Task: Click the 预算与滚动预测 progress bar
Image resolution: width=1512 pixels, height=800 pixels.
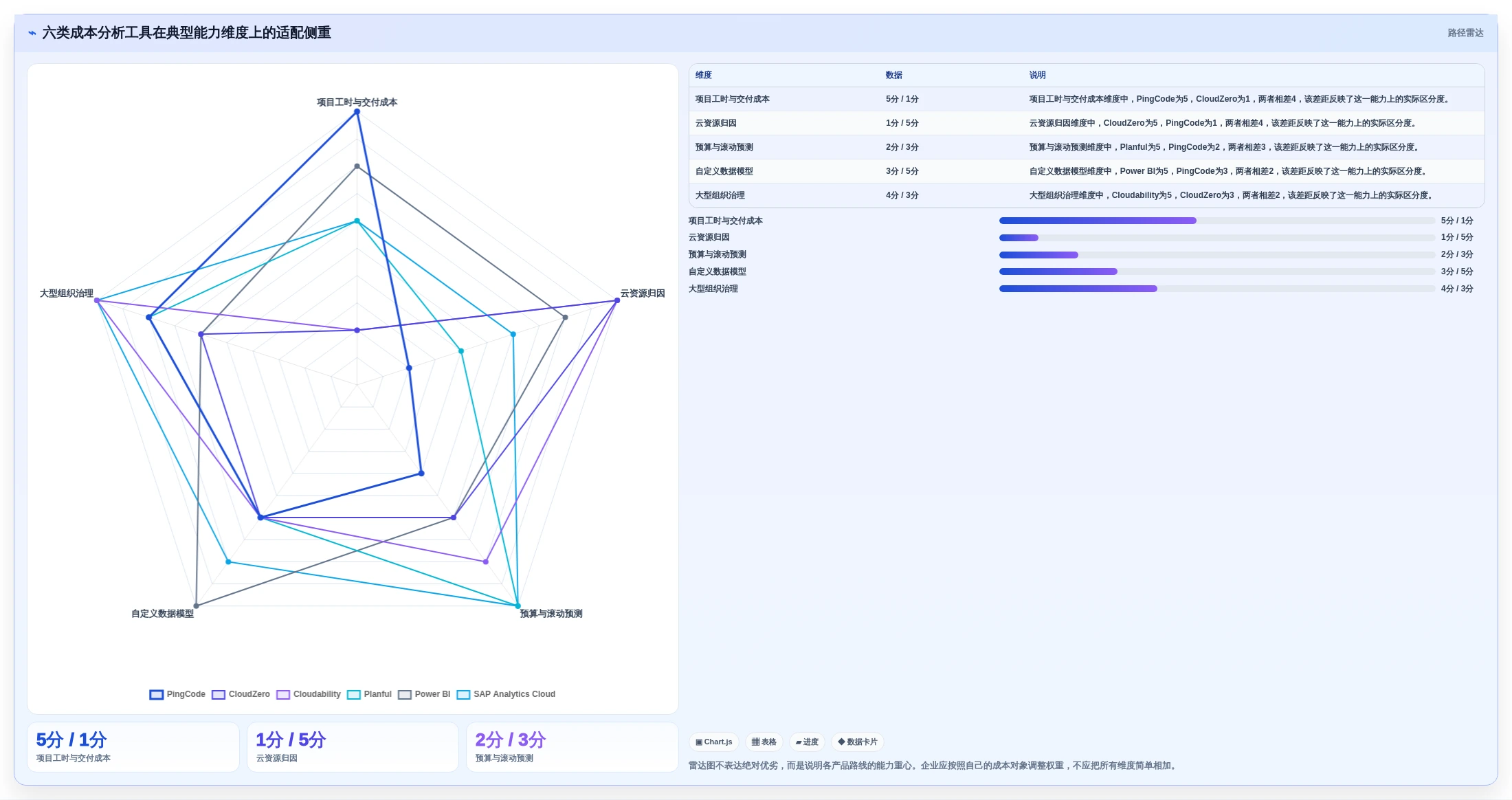Action: coord(1217,255)
